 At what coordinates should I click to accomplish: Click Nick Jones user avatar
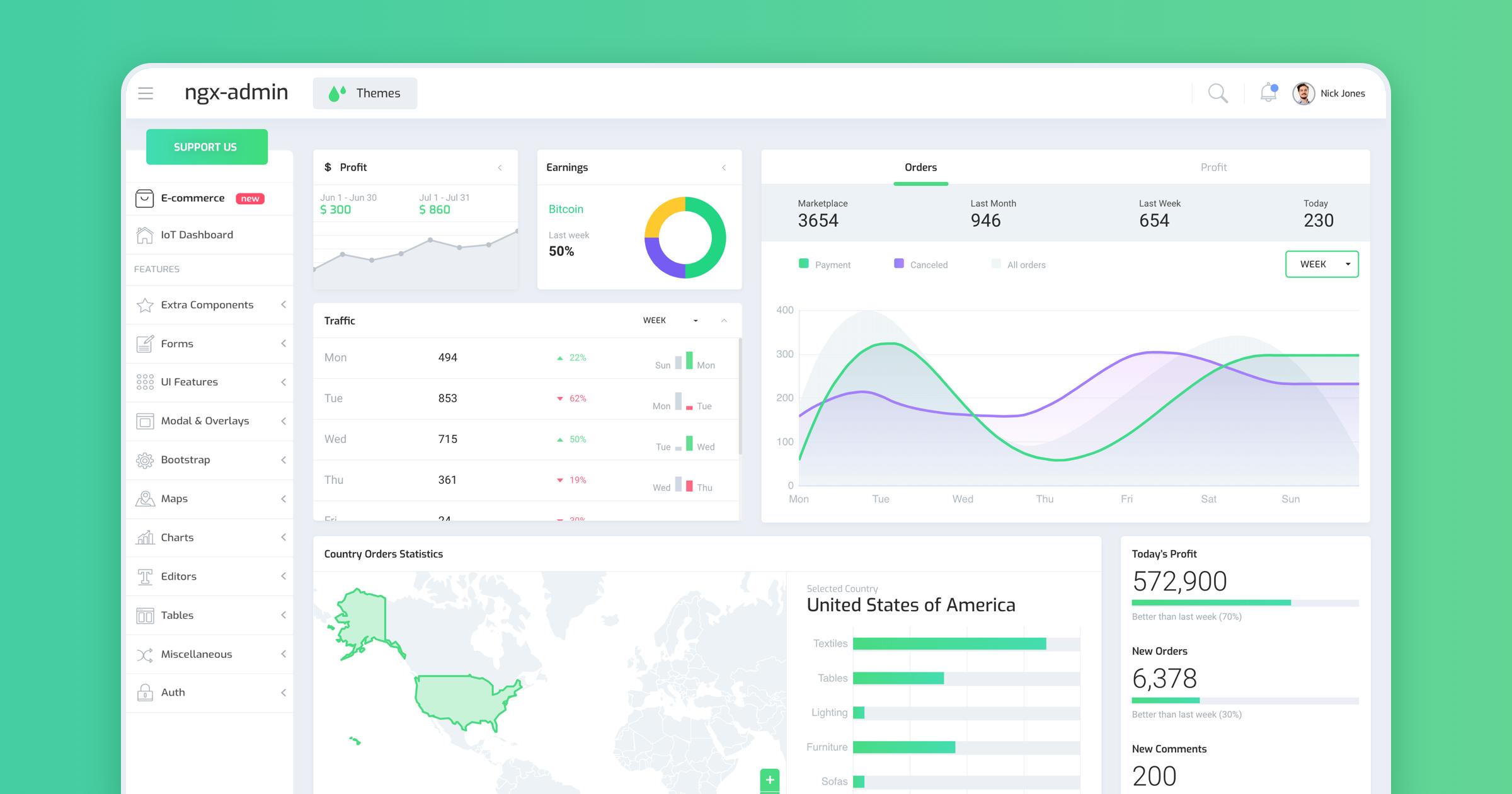coord(1303,93)
